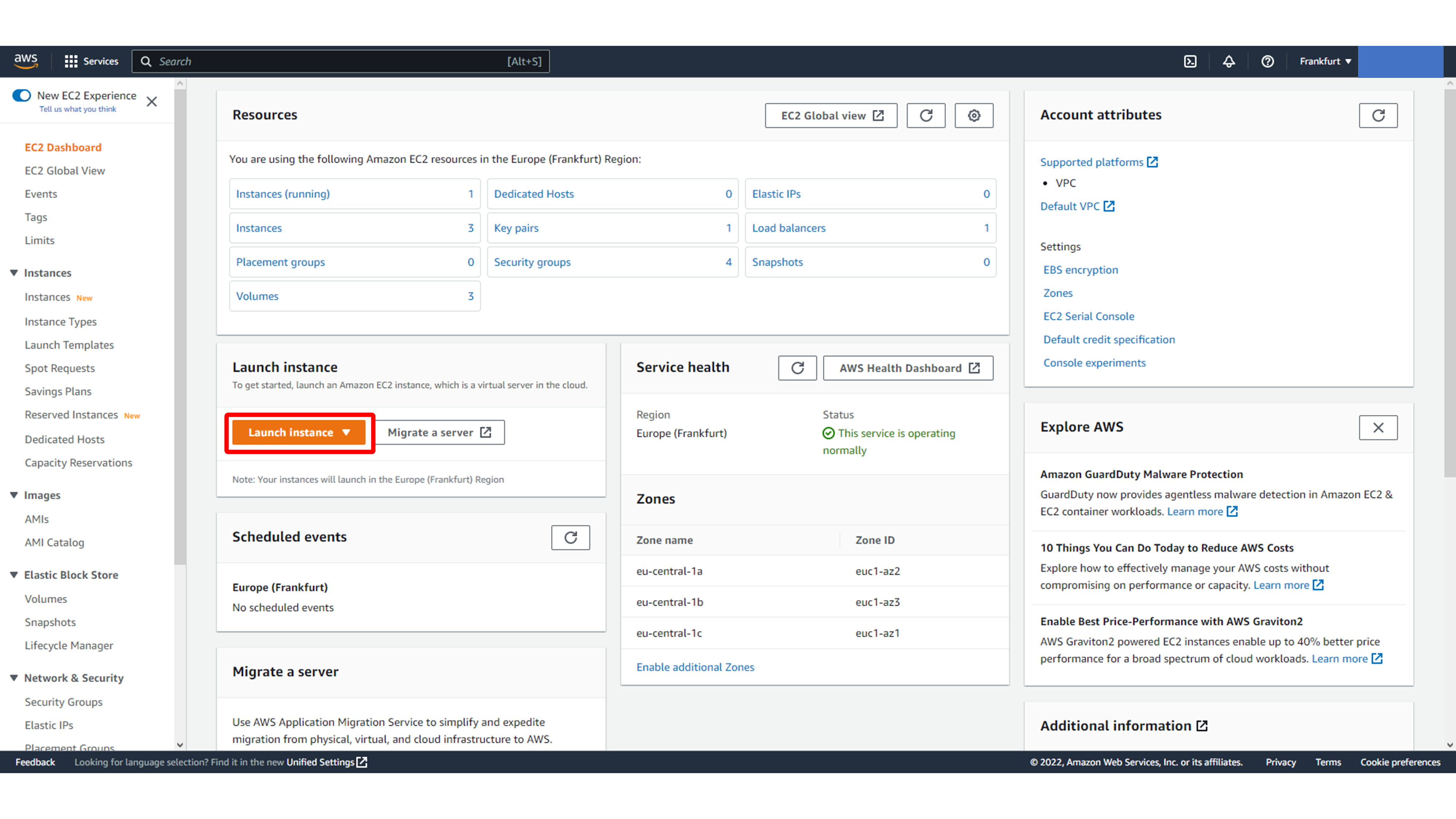Open EBS encryption settings link
Screen dimensions: 1456x819
[1080, 270]
